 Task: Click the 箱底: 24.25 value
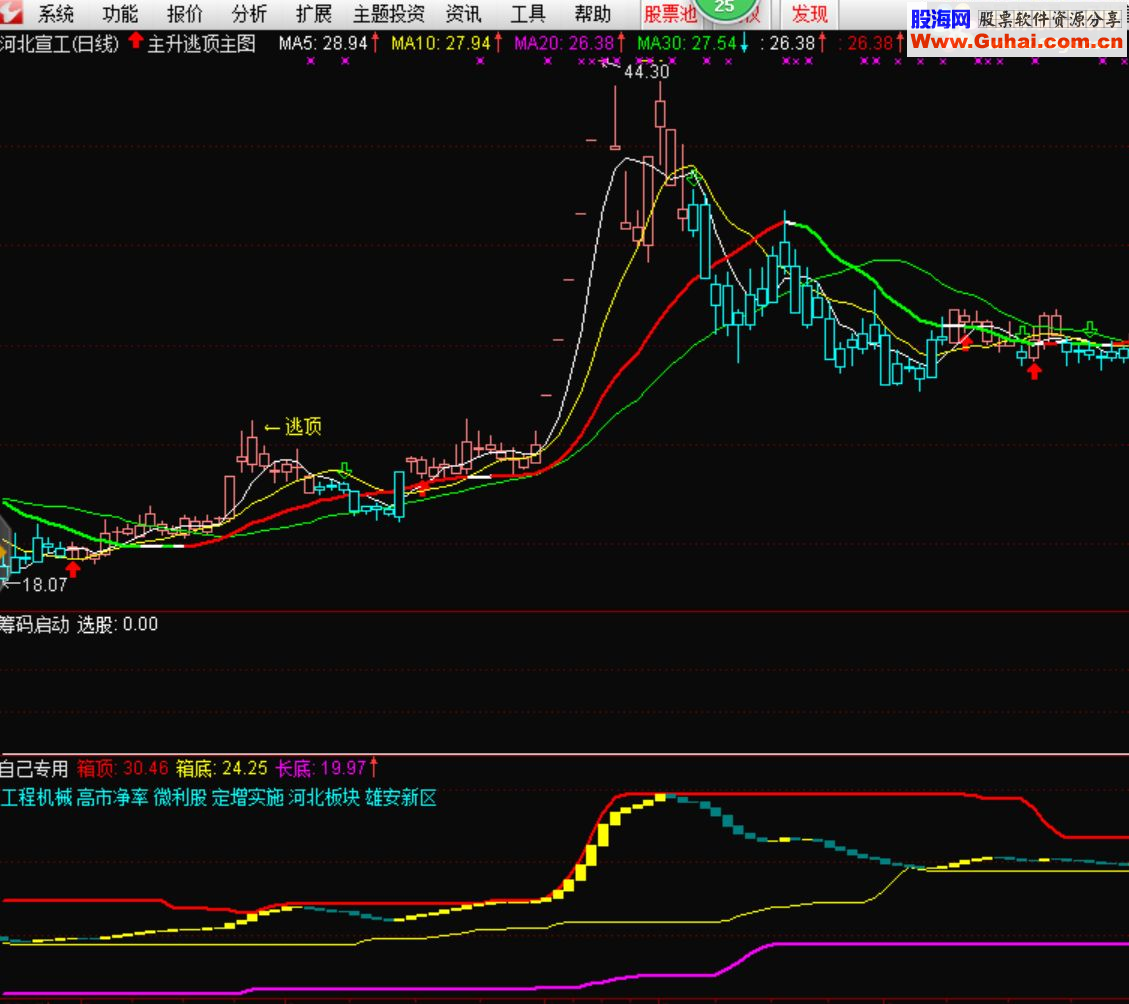pyautogui.click(x=222, y=768)
